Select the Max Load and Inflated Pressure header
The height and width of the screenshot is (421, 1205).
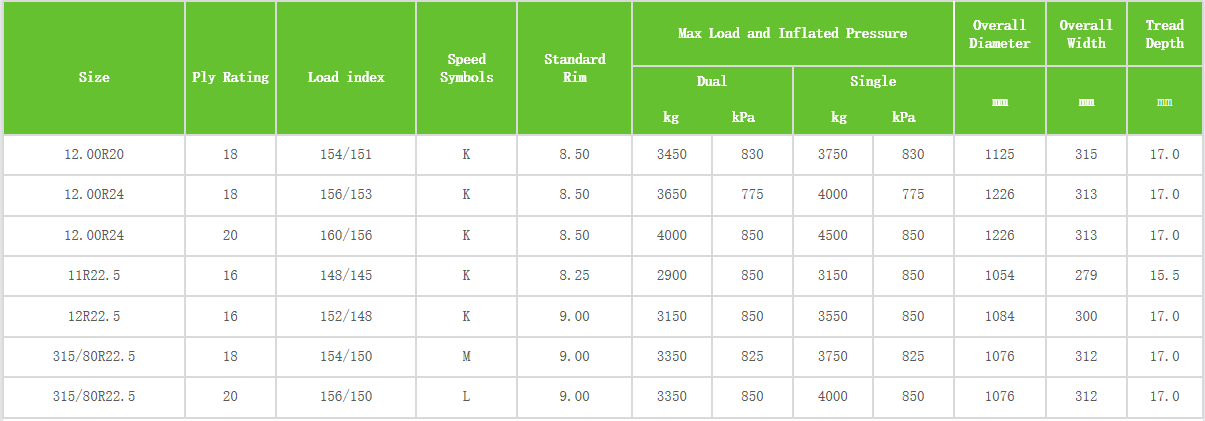792,33
